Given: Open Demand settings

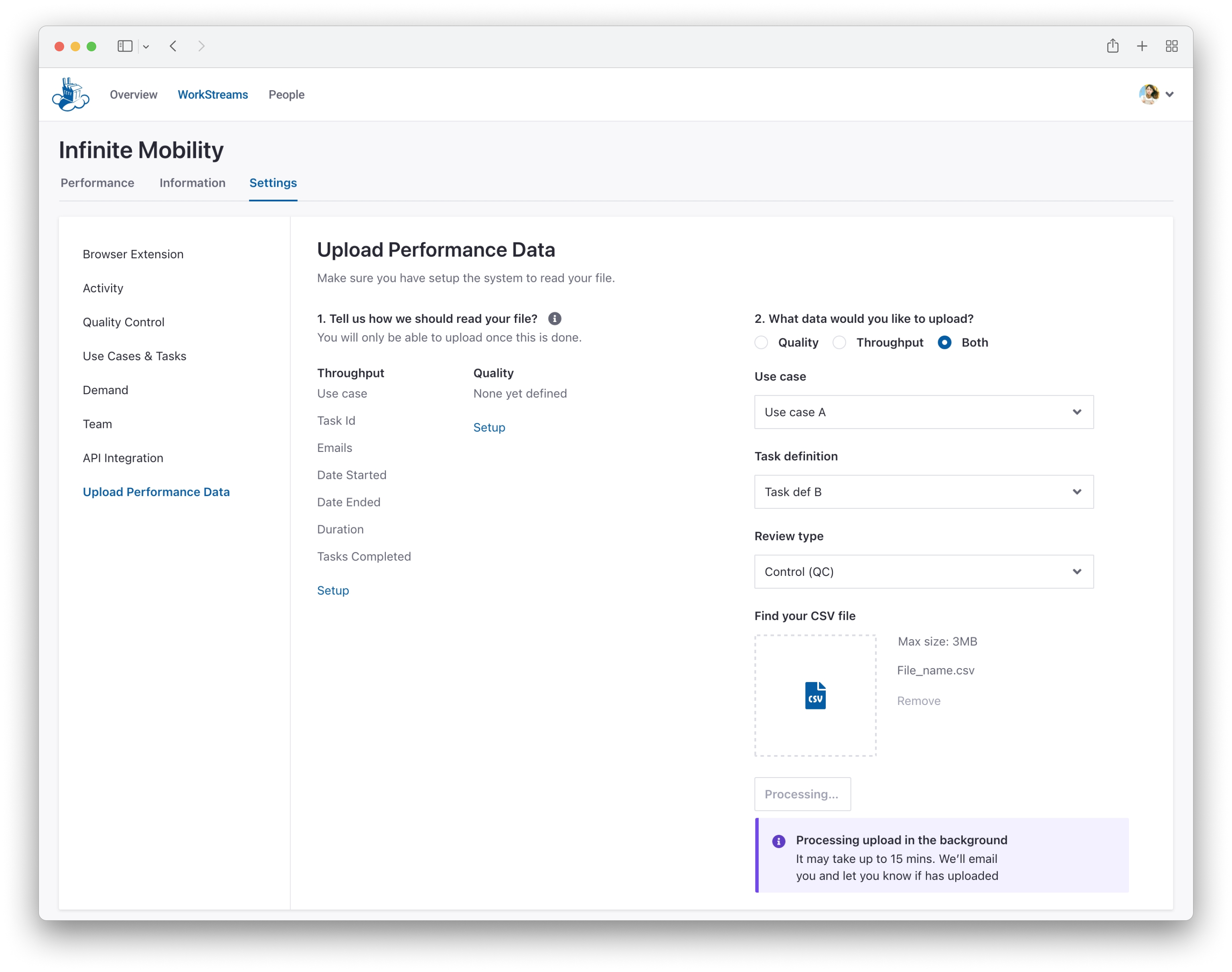Looking at the screenshot, I should [x=105, y=391].
